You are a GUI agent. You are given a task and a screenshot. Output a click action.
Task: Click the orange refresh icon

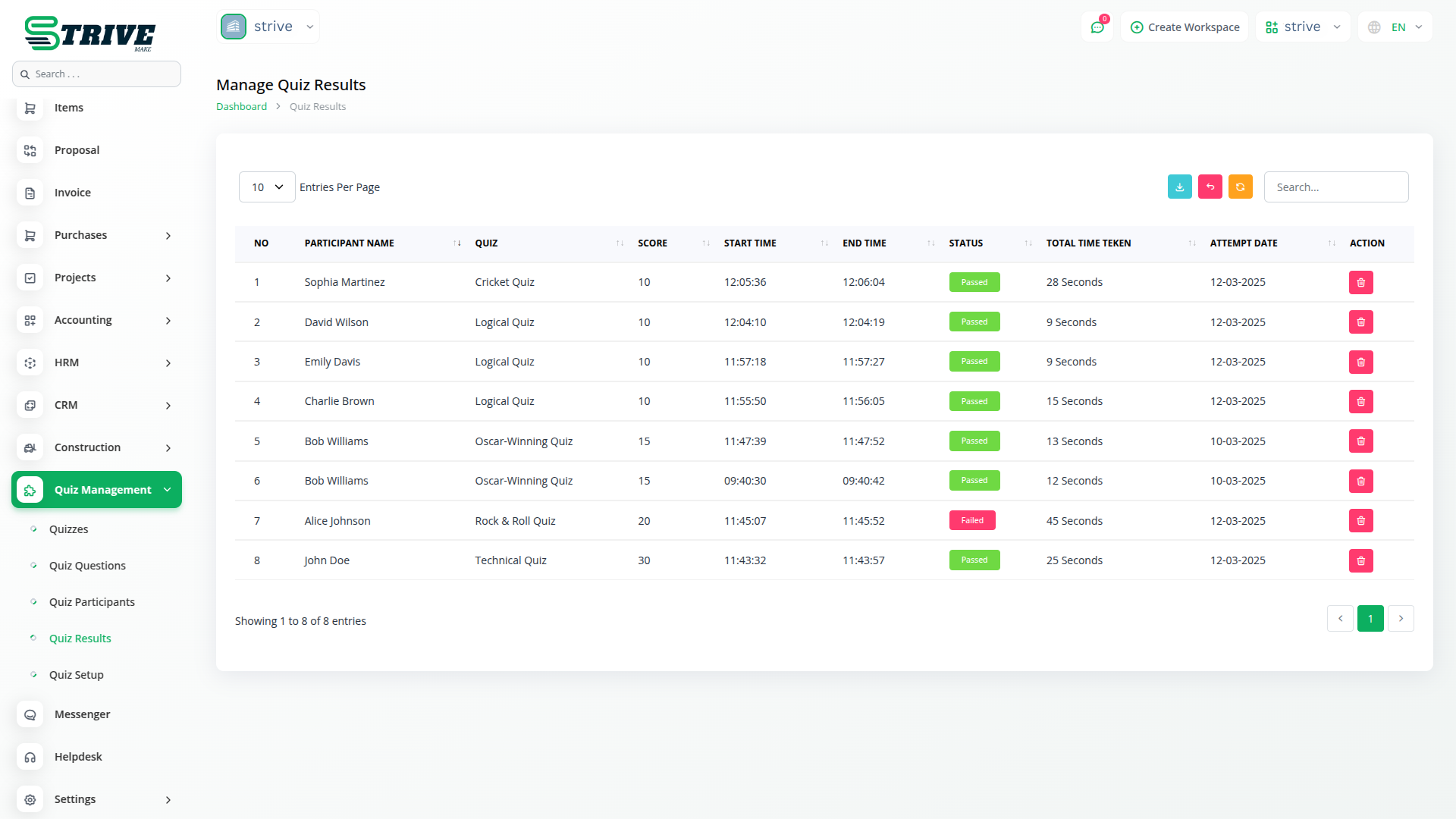pyautogui.click(x=1240, y=187)
